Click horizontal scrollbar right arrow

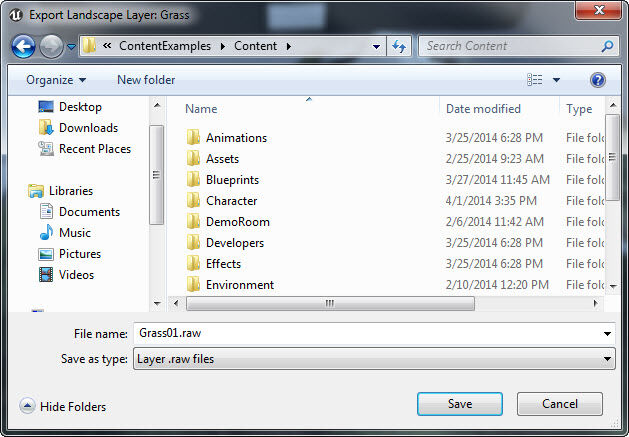pyautogui.click(x=595, y=303)
